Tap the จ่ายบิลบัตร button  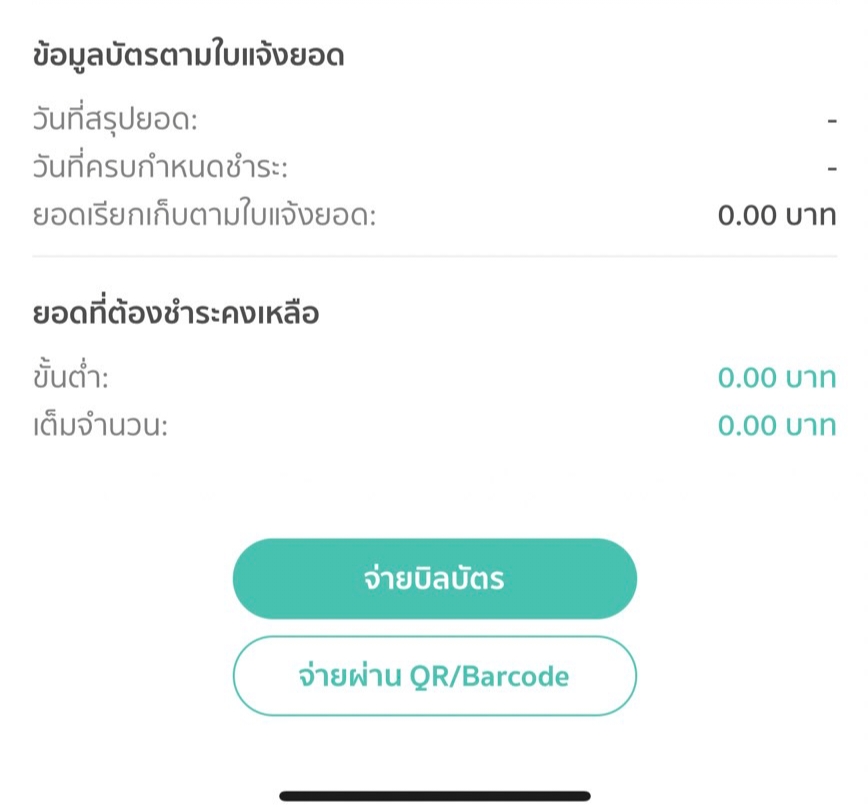(x=435, y=578)
